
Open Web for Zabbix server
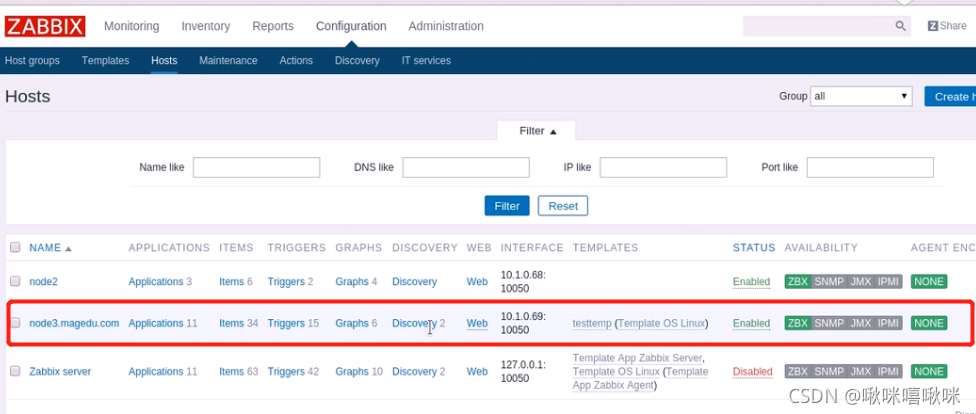pyautogui.click(x=477, y=372)
